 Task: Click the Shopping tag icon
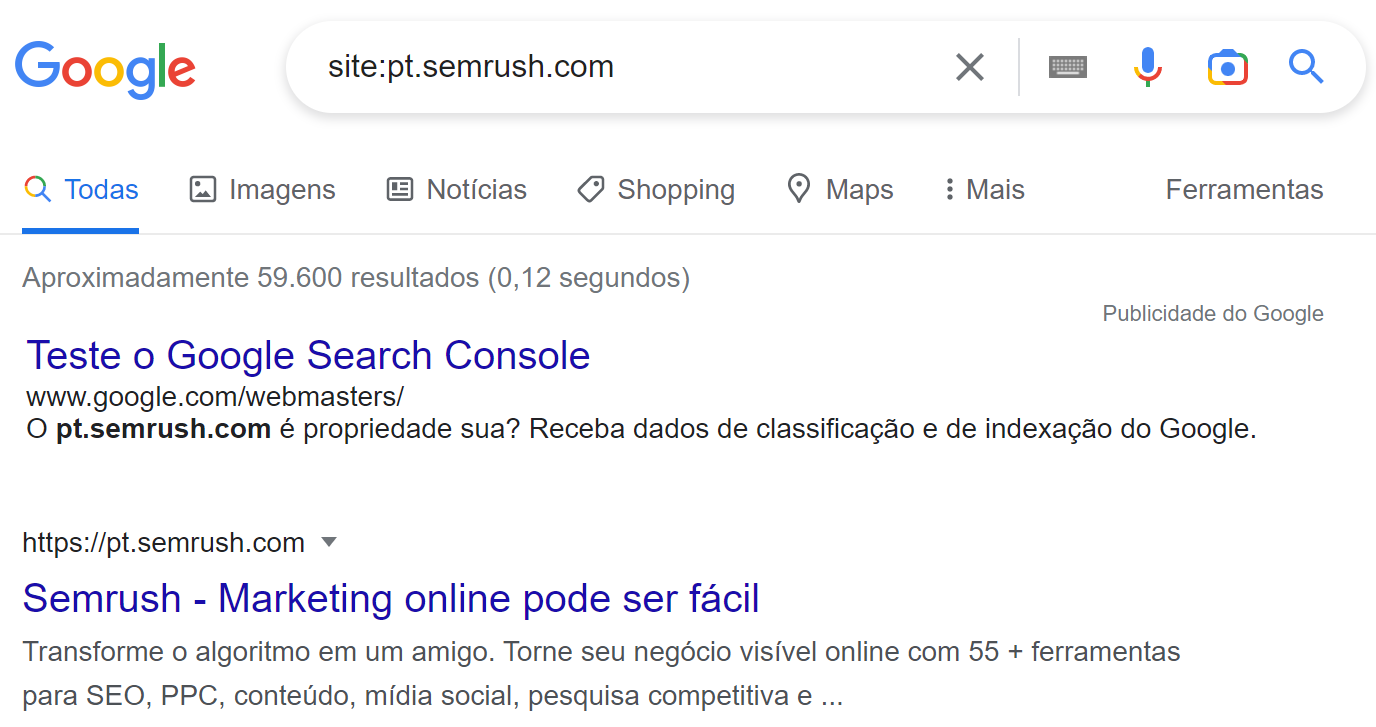590,188
